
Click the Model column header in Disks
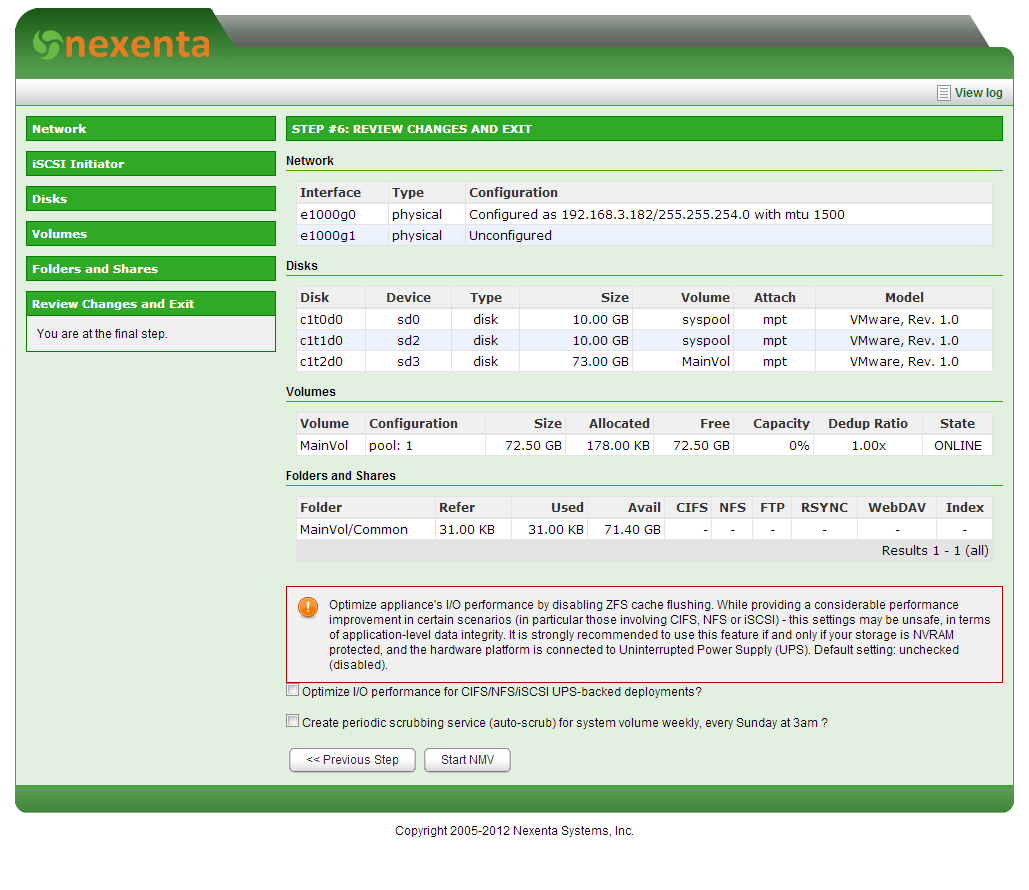[904, 297]
